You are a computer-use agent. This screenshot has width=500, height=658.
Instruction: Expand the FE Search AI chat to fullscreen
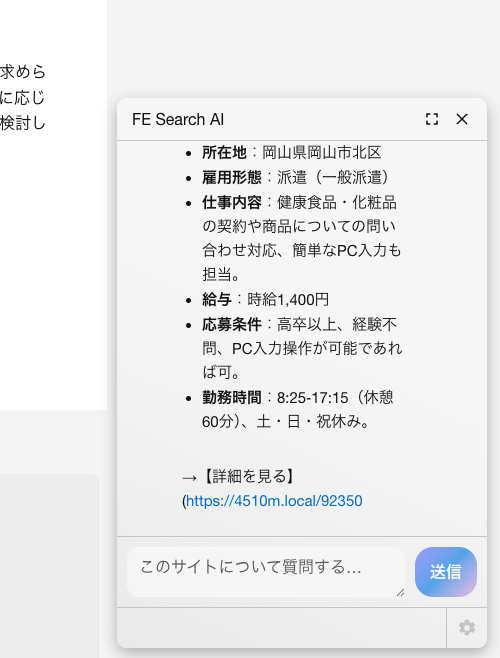point(432,119)
